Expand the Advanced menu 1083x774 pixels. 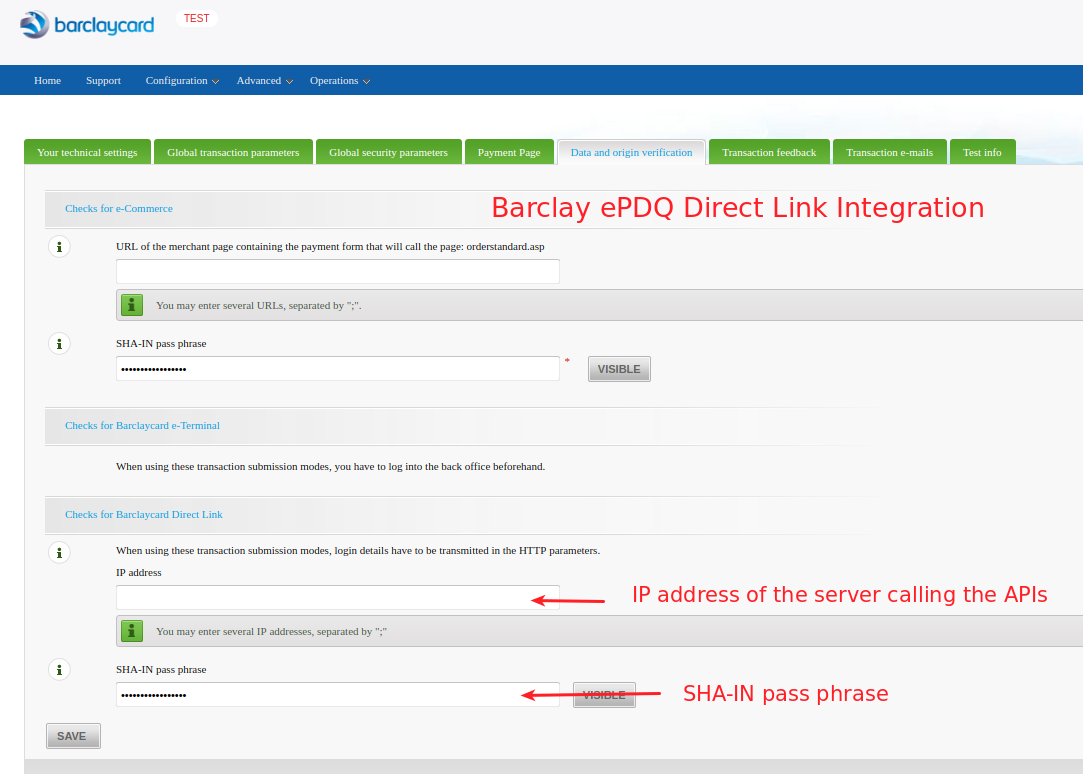tap(264, 81)
